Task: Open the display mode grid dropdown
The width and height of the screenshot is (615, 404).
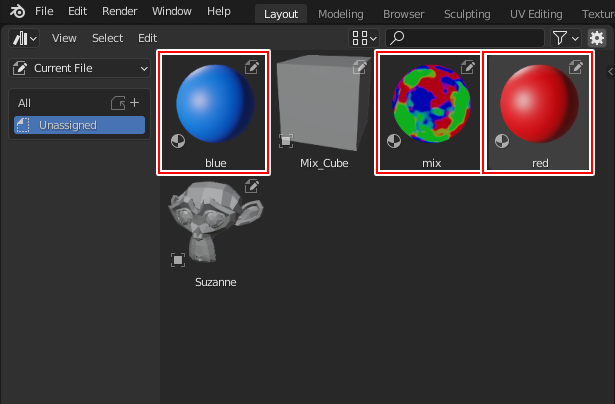Action: [x=364, y=38]
